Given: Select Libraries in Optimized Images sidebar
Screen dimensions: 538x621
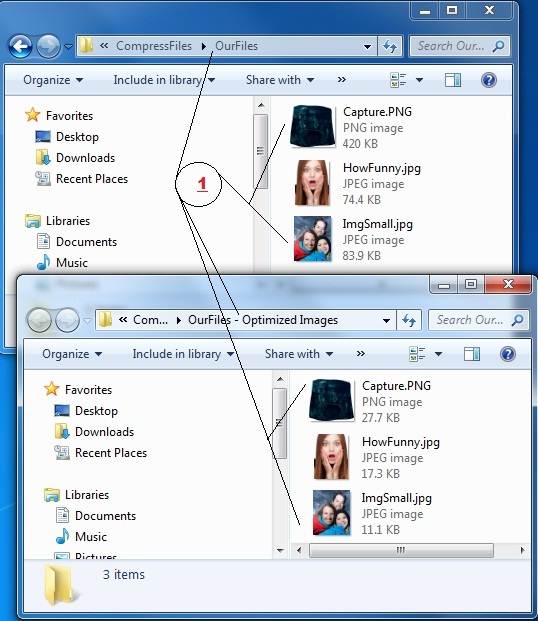Looking at the screenshot, I should tap(77, 495).
